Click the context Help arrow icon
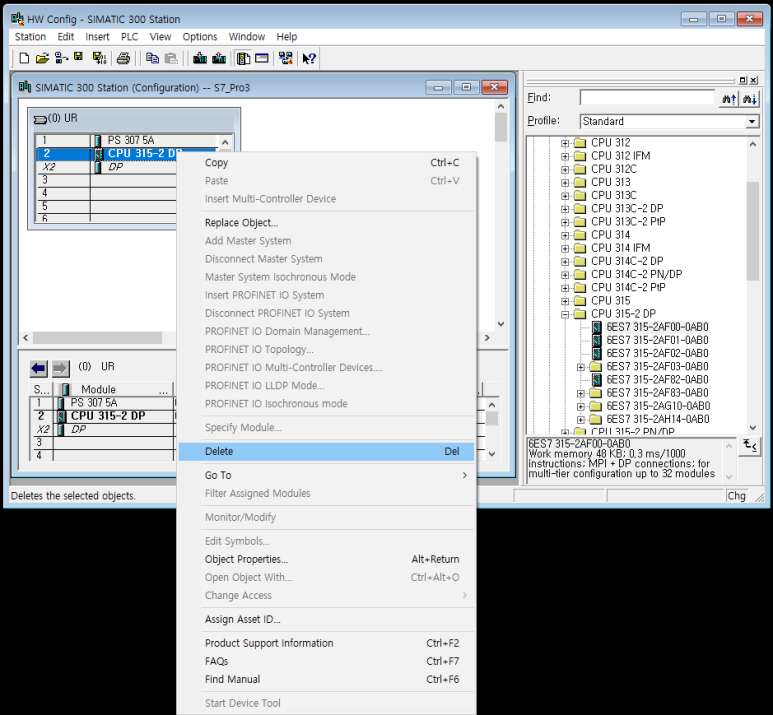The image size is (773, 715). click(309, 58)
